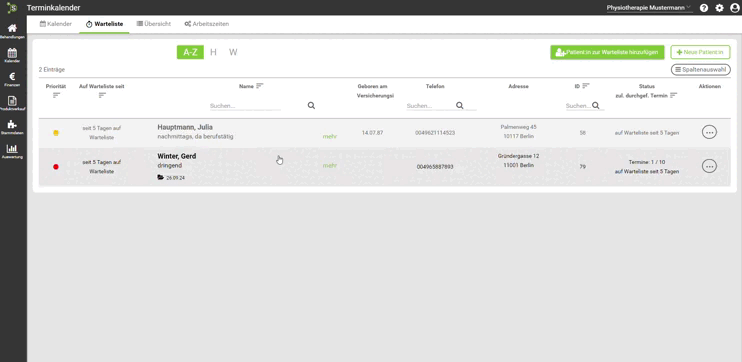Select the Warteliste tab
Image resolution: width=742 pixels, height=362 pixels.
[x=105, y=24]
